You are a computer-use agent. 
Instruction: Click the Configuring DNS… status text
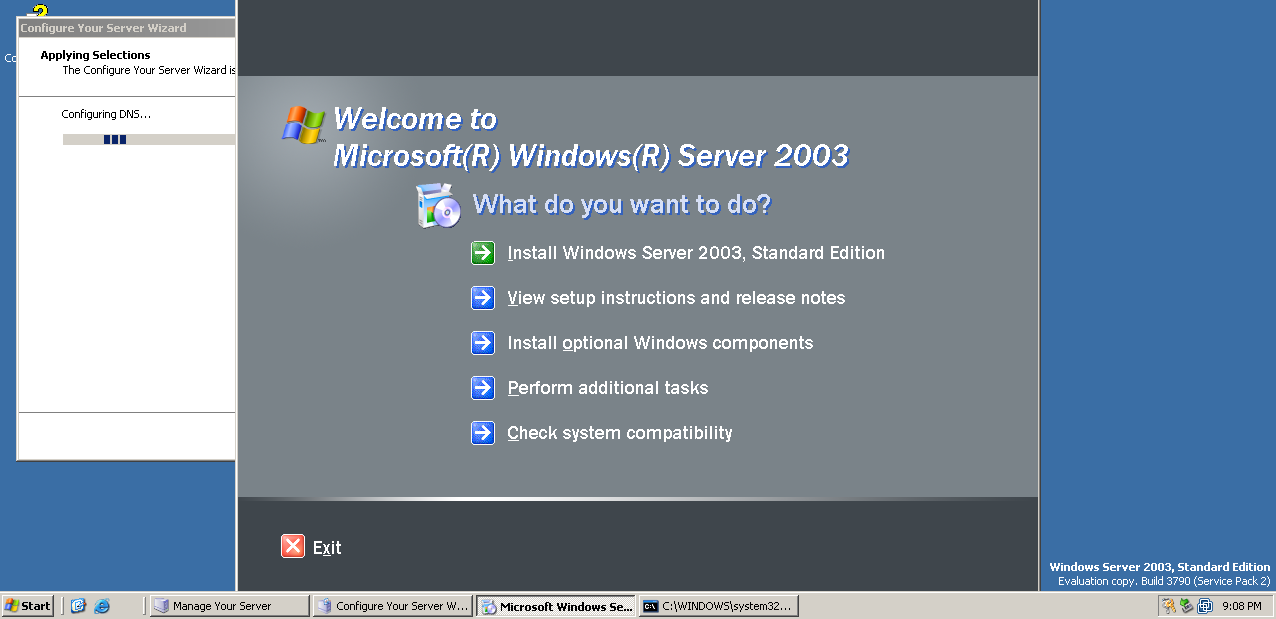coord(106,114)
